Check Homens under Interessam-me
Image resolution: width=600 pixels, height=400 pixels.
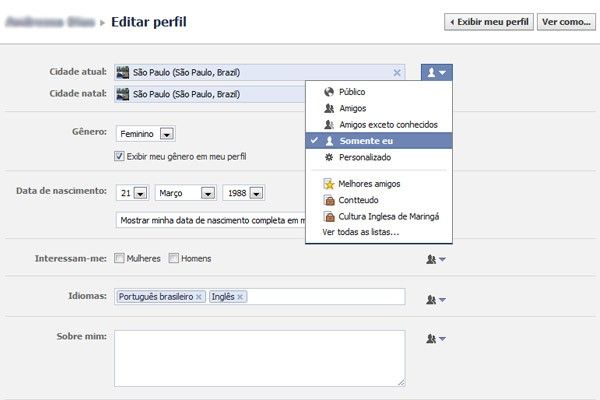[174, 258]
